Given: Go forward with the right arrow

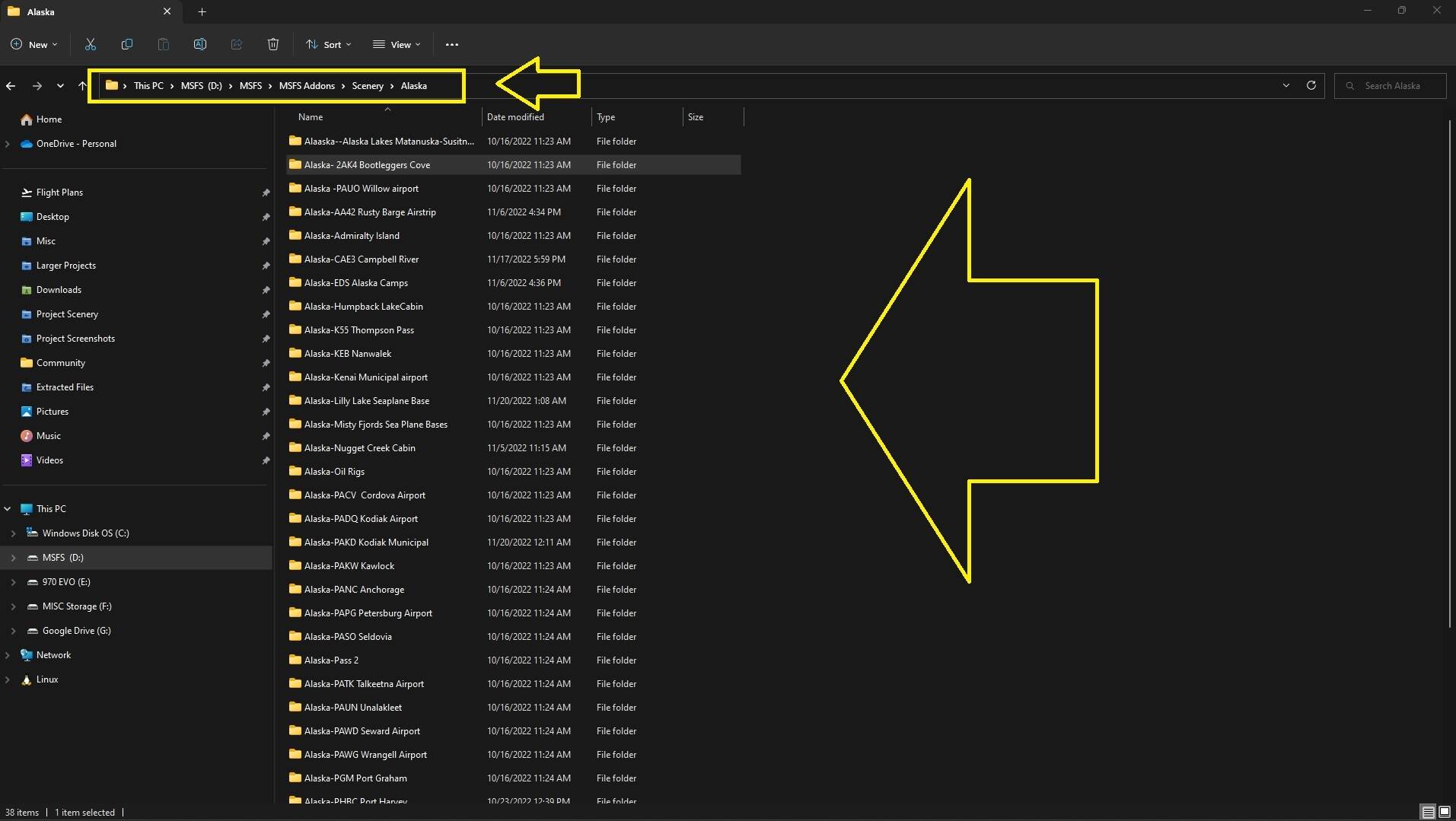Looking at the screenshot, I should (x=37, y=86).
